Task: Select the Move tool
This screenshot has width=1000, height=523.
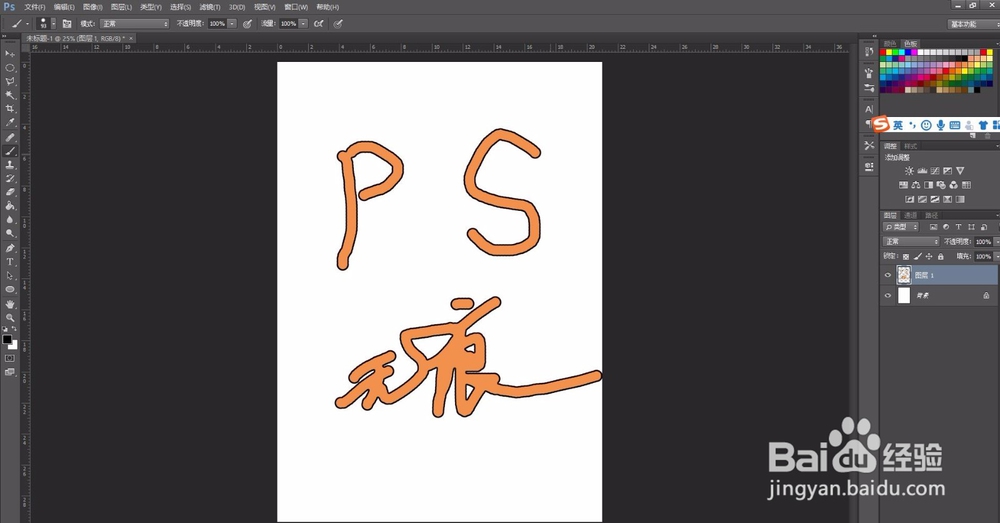Action: click(x=10, y=54)
